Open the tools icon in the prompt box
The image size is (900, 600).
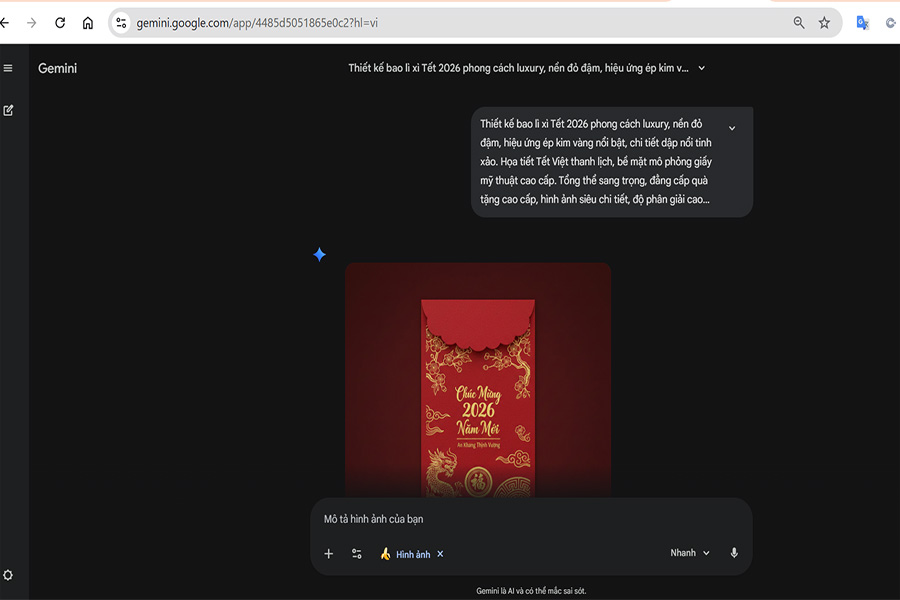[357, 554]
